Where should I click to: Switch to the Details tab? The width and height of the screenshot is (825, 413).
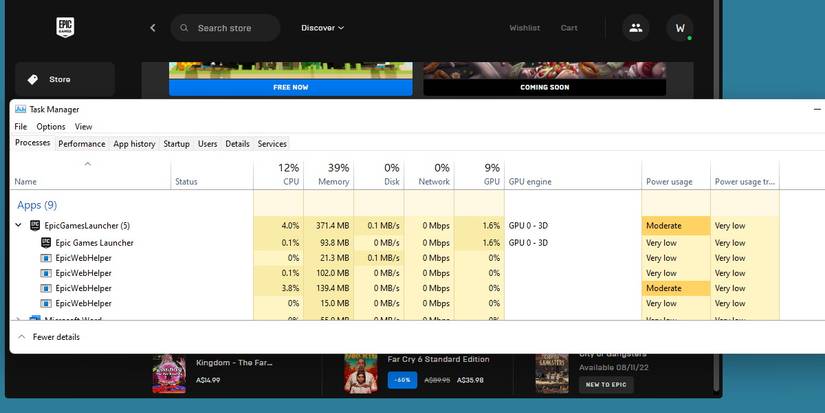[x=237, y=144]
